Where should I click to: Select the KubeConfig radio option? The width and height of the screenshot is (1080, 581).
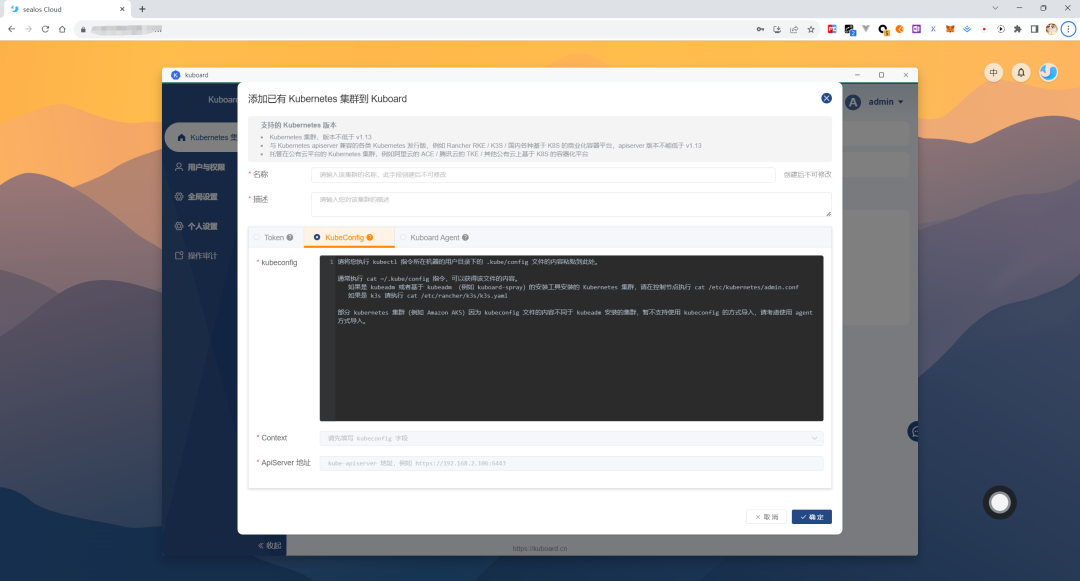pyautogui.click(x=317, y=237)
